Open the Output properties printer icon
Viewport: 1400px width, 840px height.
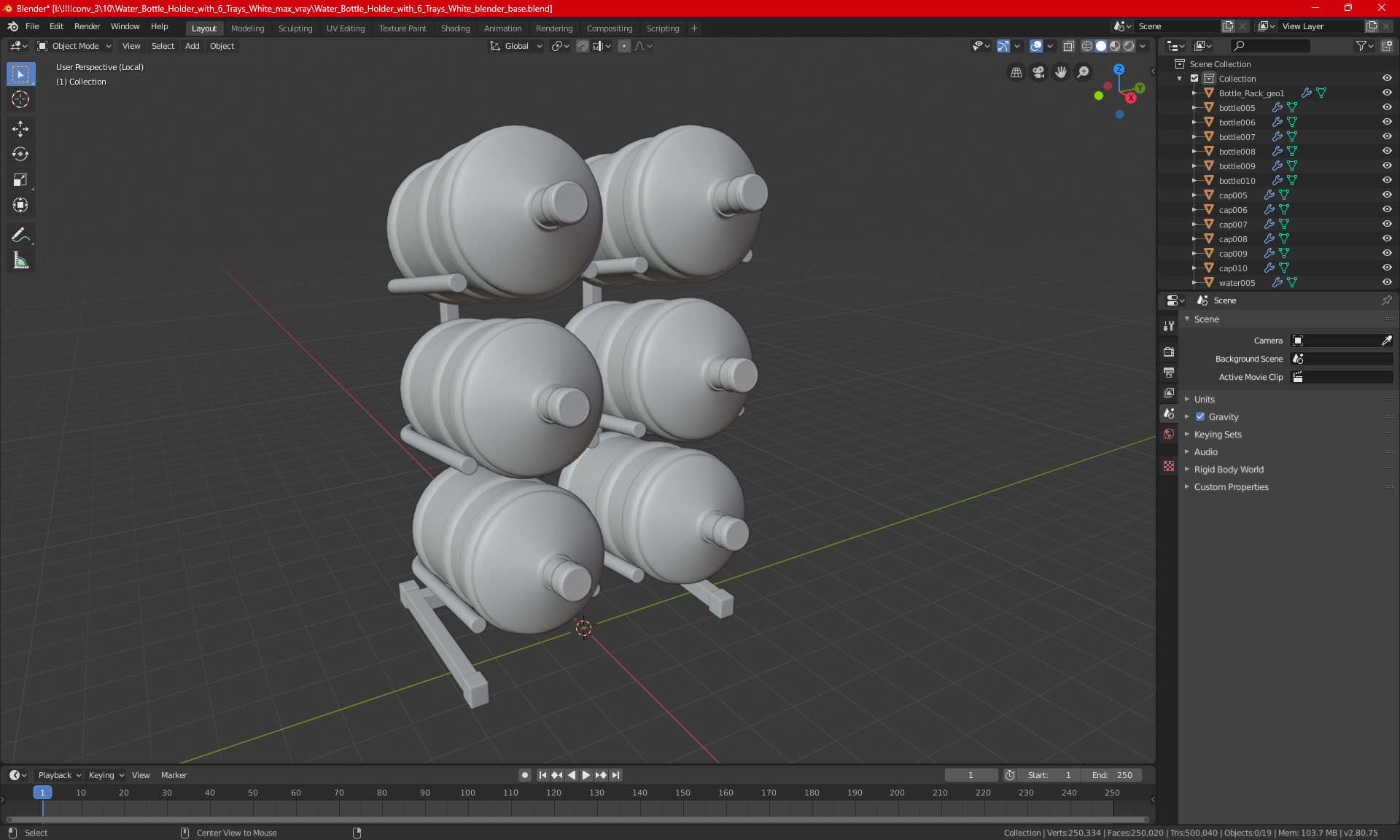[x=1169, y=373]
